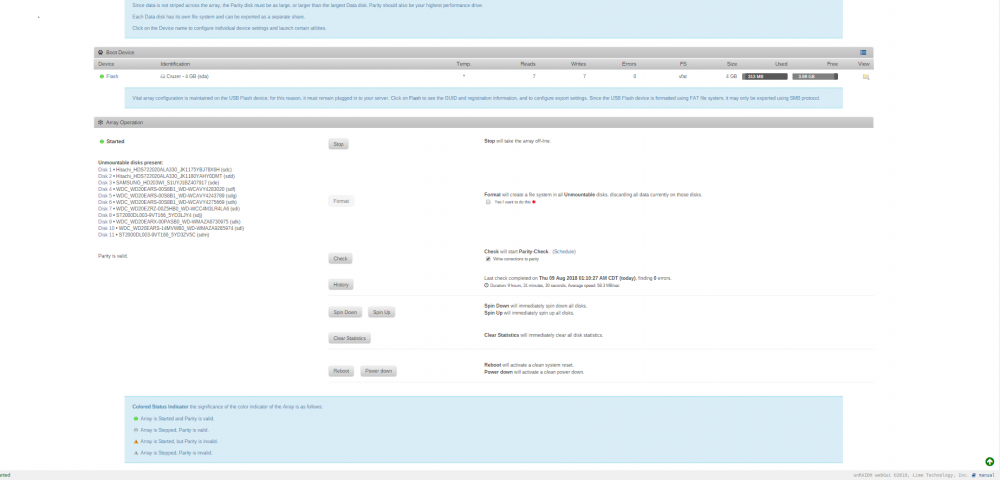Click the 'vfat' file system value

(682, 76)
